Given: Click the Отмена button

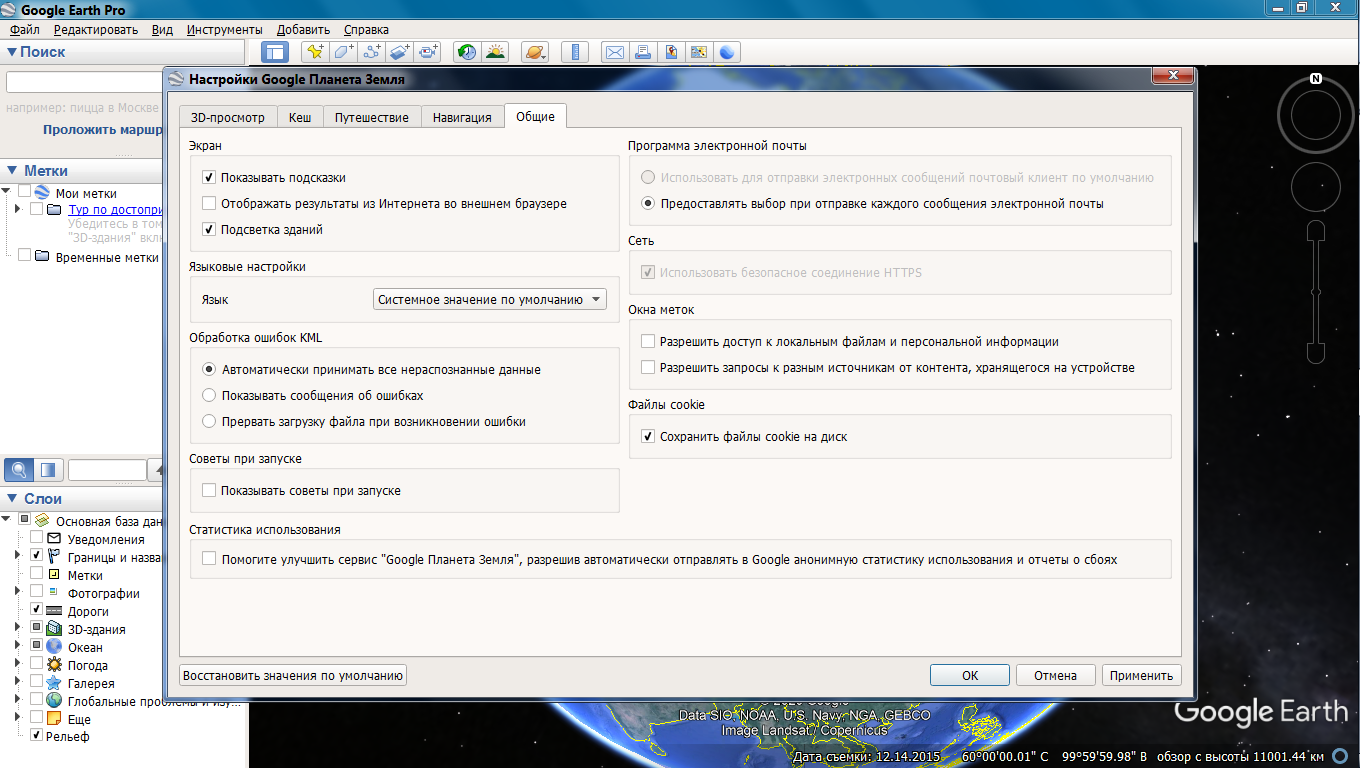Looking at the screenshot, I should pyautogui.click(x=1055, y=675).
